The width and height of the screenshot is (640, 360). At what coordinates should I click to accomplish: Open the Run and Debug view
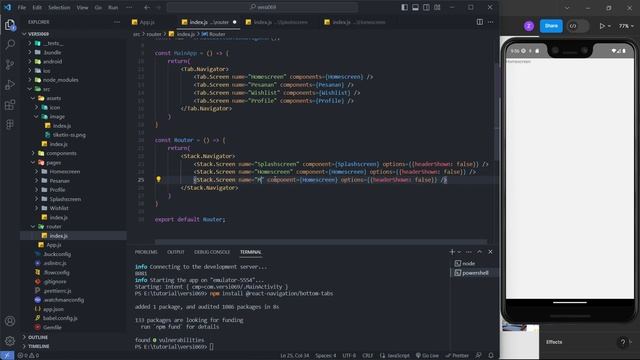point(10,84)
